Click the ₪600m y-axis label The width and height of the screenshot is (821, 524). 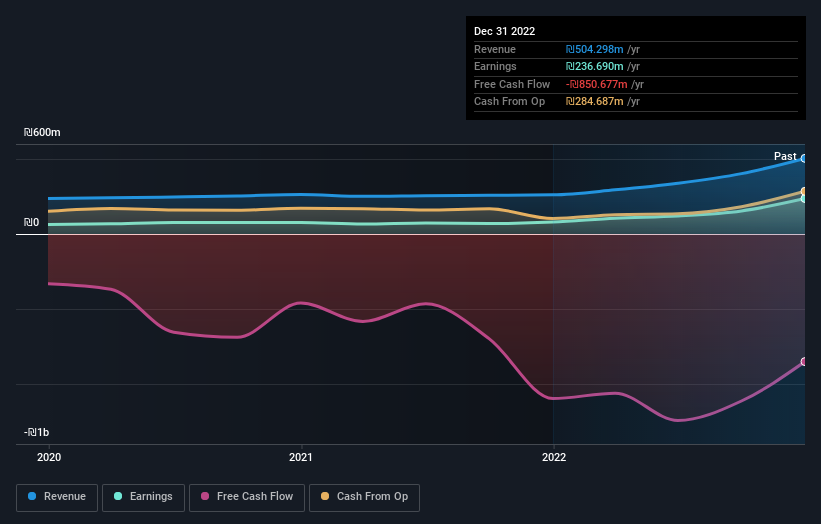pos(42,133)
